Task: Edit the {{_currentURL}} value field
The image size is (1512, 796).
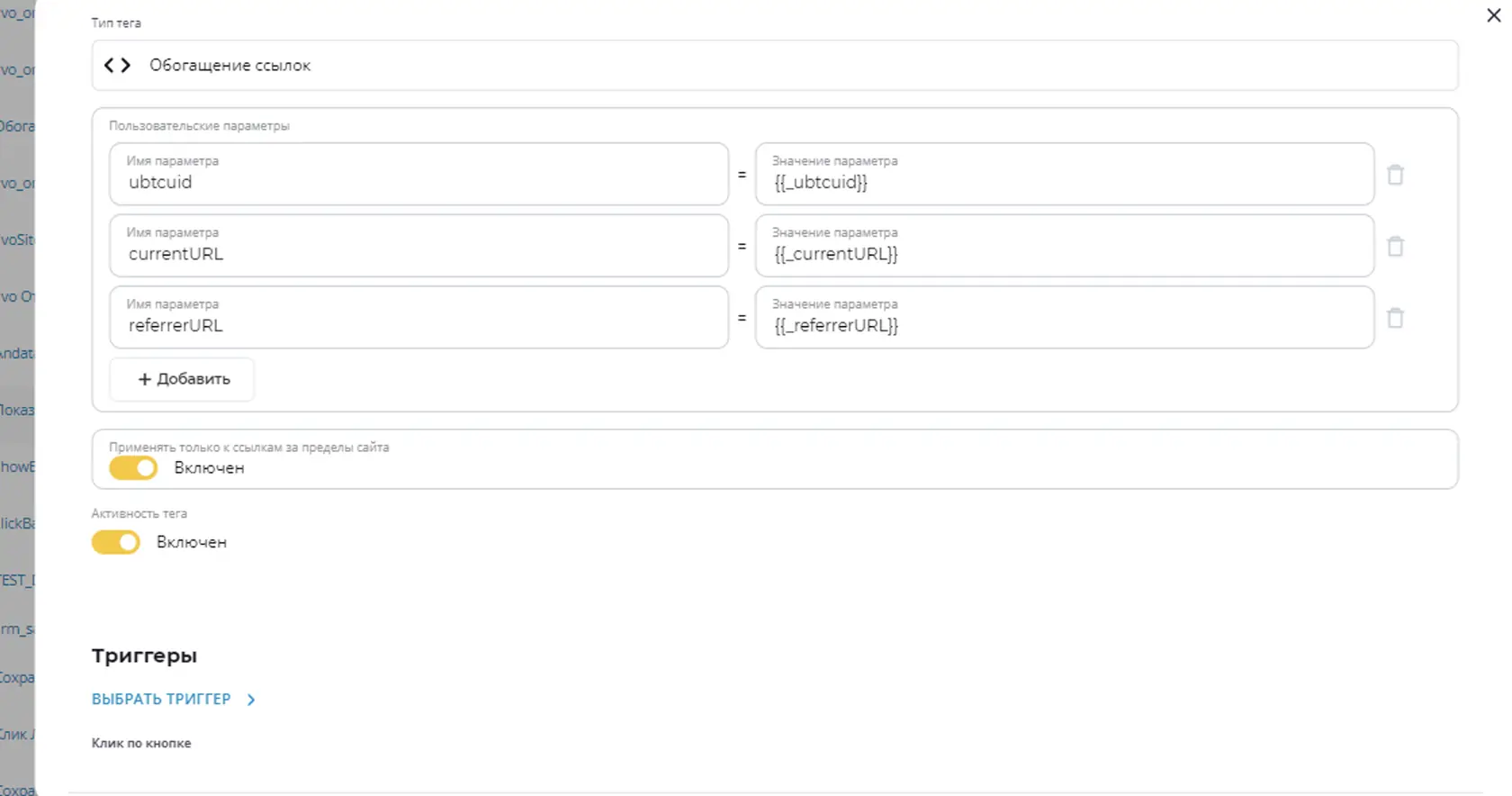Action: [x=1065, y=245]
